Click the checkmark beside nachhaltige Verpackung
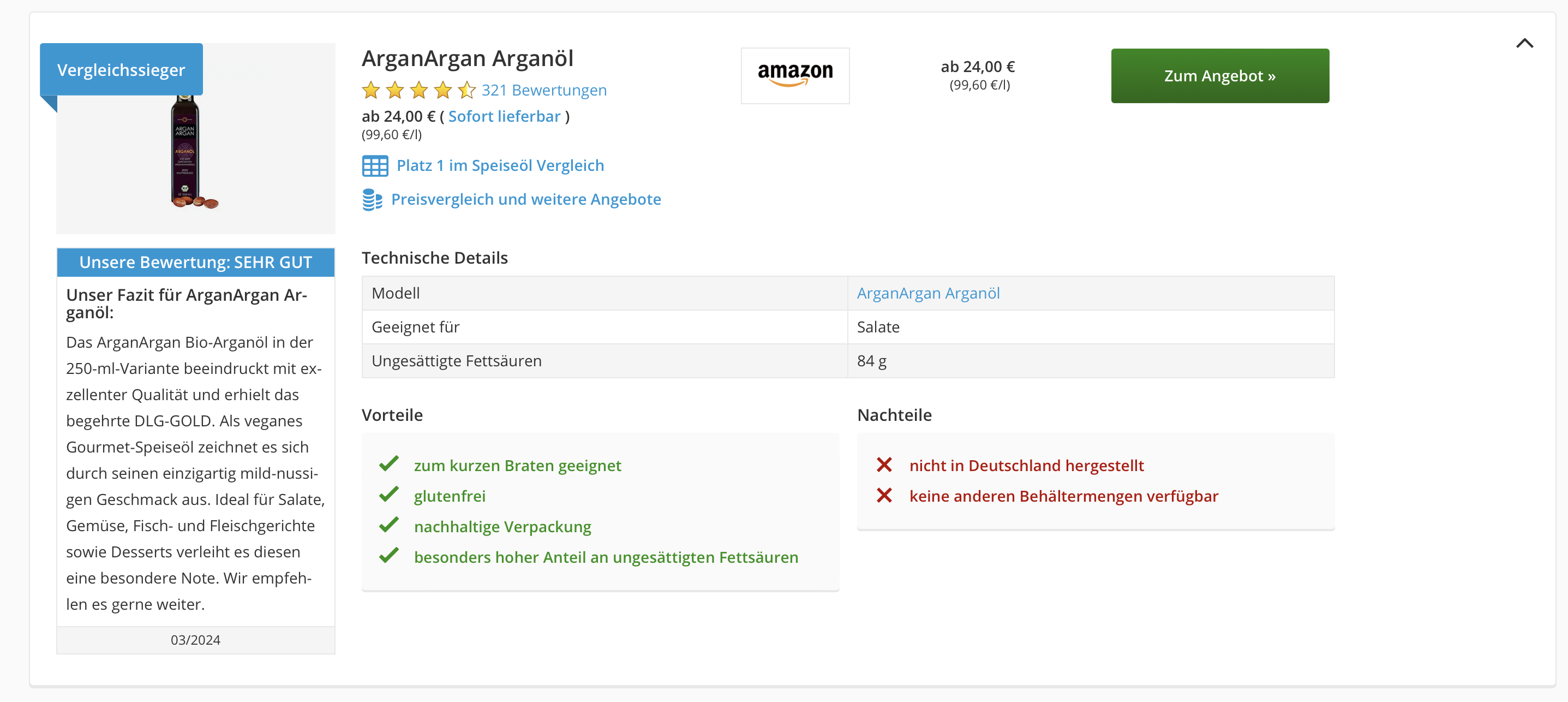 (x=388, y=526)
